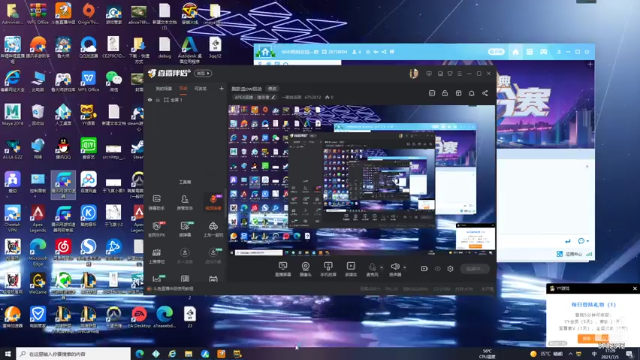Open the notification center on taskbar
This screenshot has width=640, height=360.
click(630, 353)
